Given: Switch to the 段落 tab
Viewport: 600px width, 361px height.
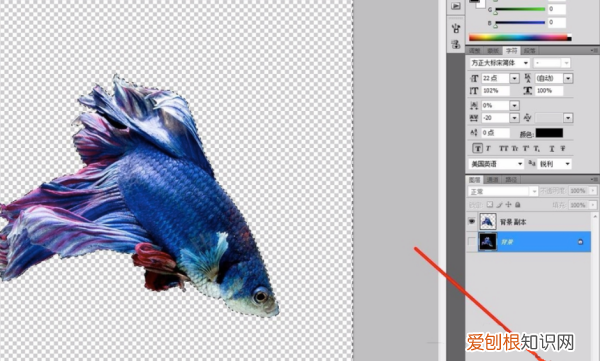Looking at the screenshot, I should pos(530,51).
